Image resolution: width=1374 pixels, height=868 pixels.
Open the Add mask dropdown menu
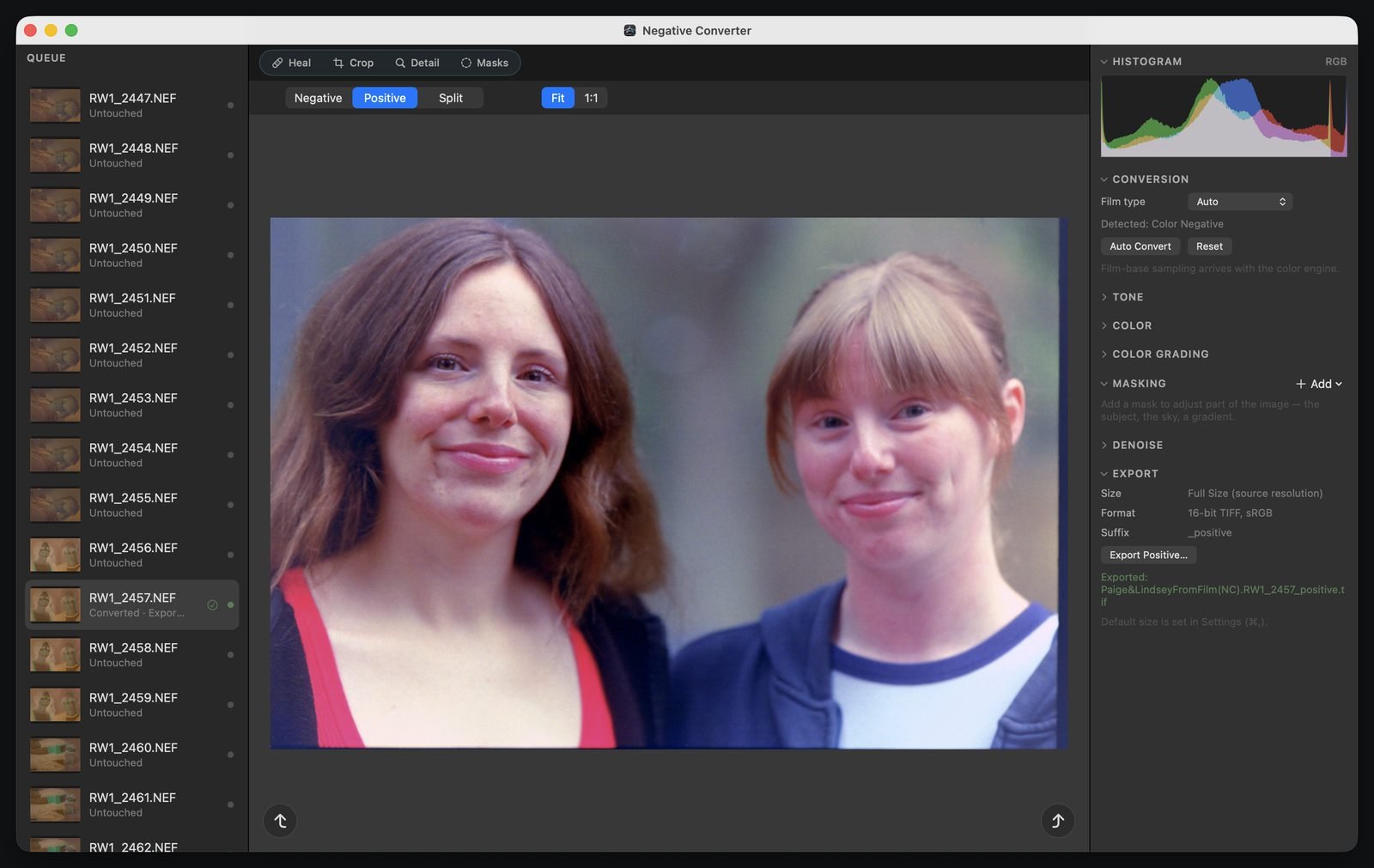click(x=1319, y=384)
